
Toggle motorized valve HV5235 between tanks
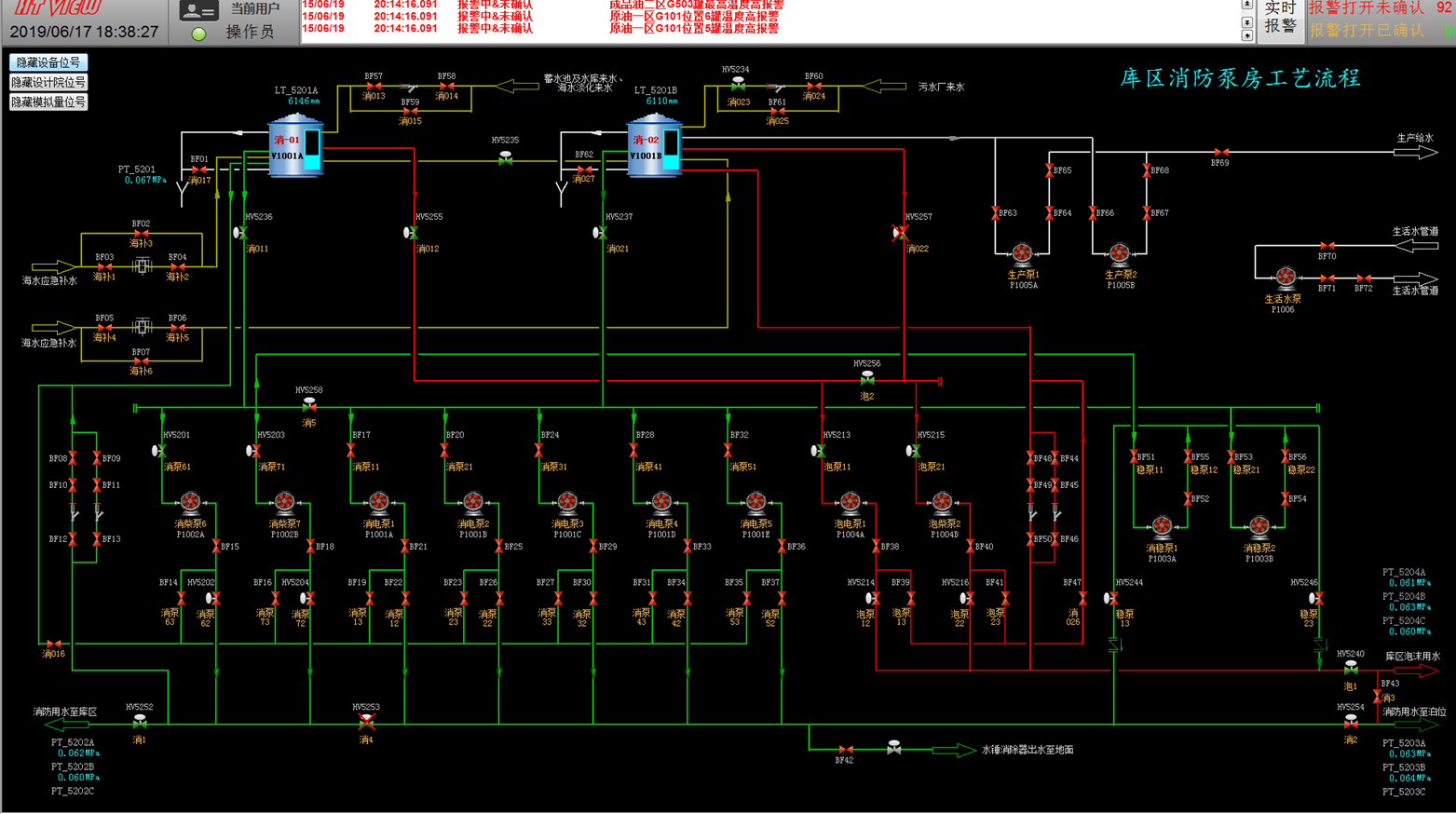tap(505, 157)
